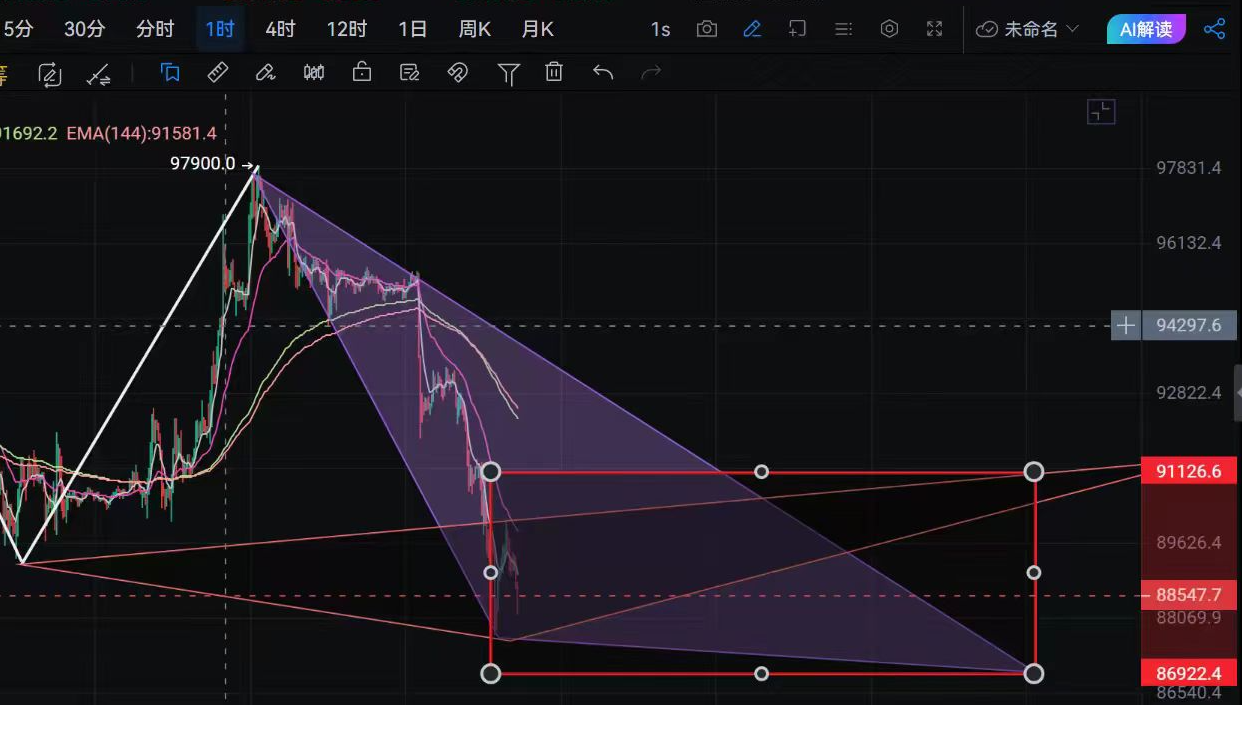1242x735 pixels.
Task: Expand the chart to fullscreen
Action: (x=934, y=29)
